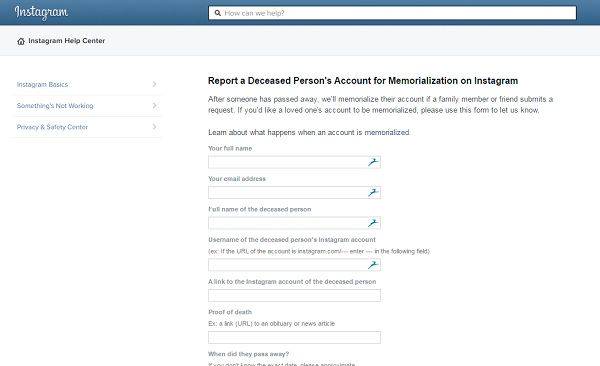The height and width of the screenshot is (366, 600).
Task: Click the Proof of death input field
Action: [294, 337]
